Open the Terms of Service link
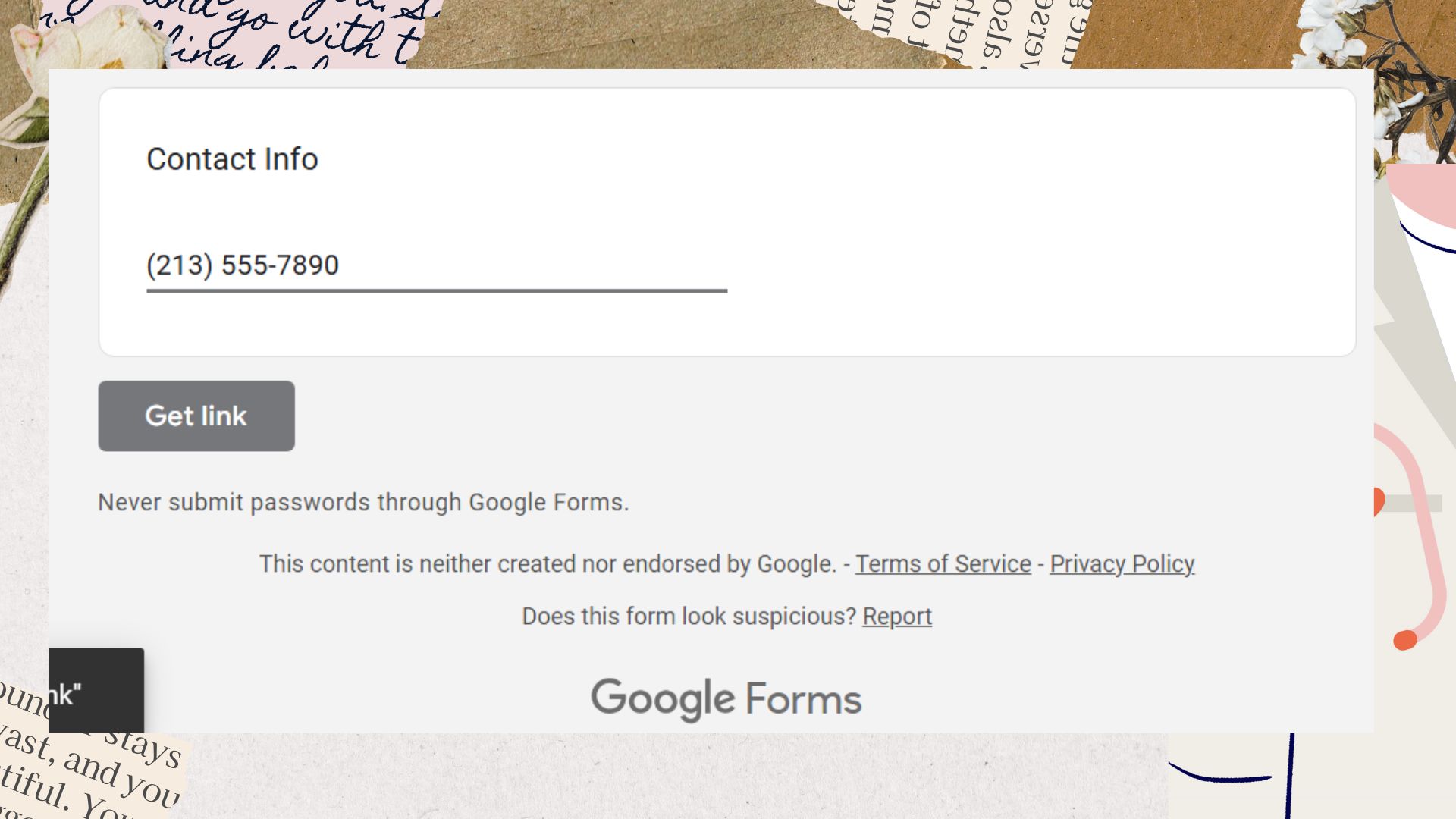The image size is (1456, 819). coord(943,564)
